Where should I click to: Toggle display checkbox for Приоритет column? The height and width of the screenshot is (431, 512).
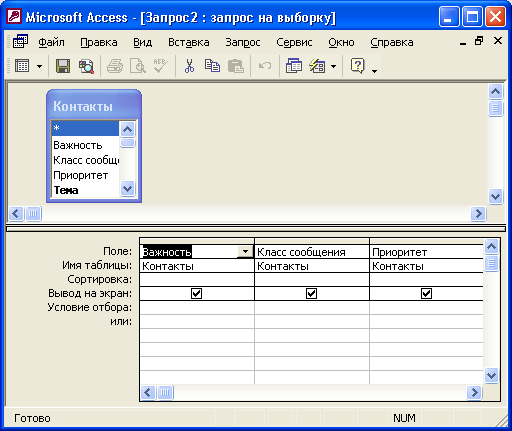pos(426,294)
